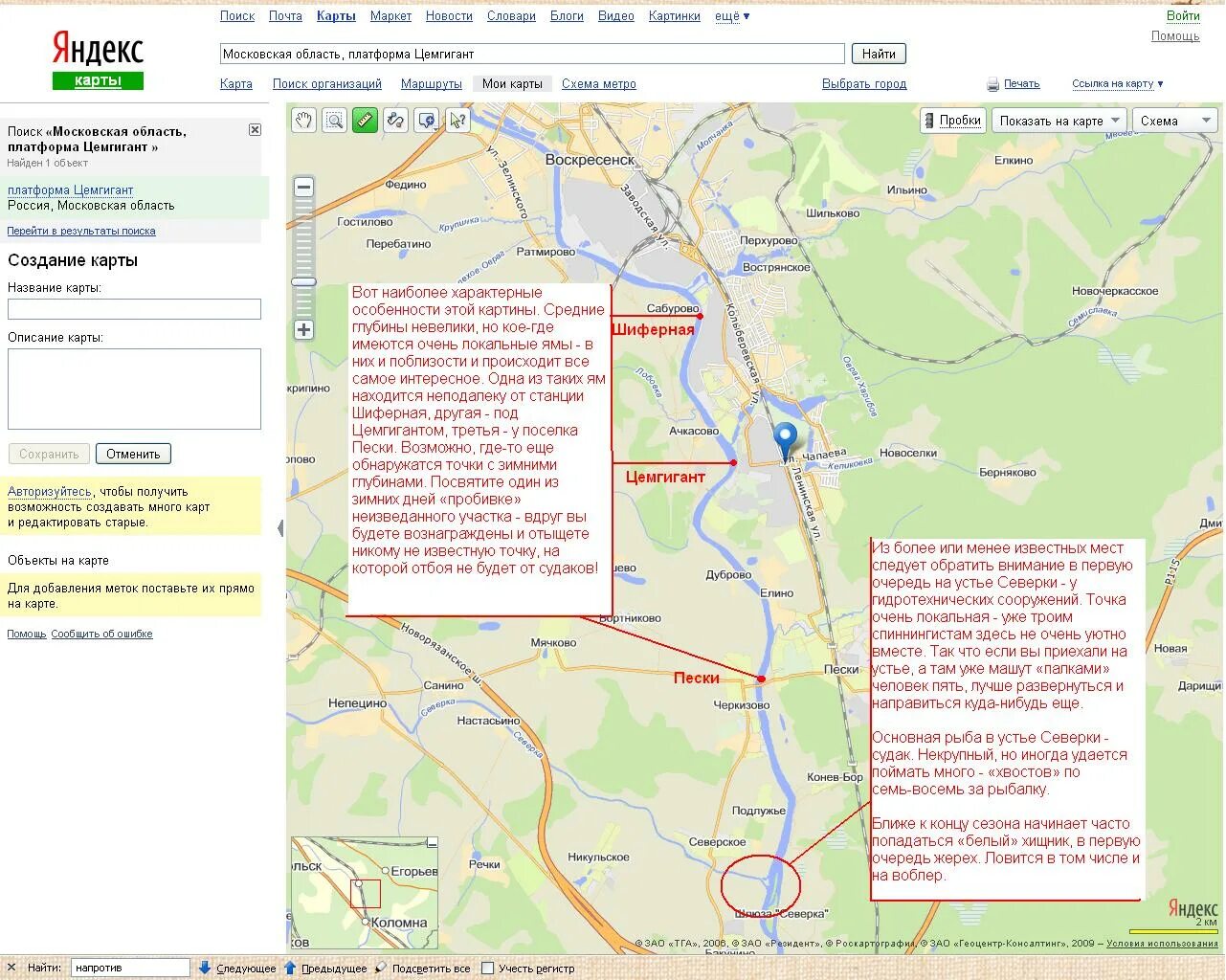Open the 'Ссылка на карту' dropdown
The image size is (1226, 980).
[x=1117, y=84]
